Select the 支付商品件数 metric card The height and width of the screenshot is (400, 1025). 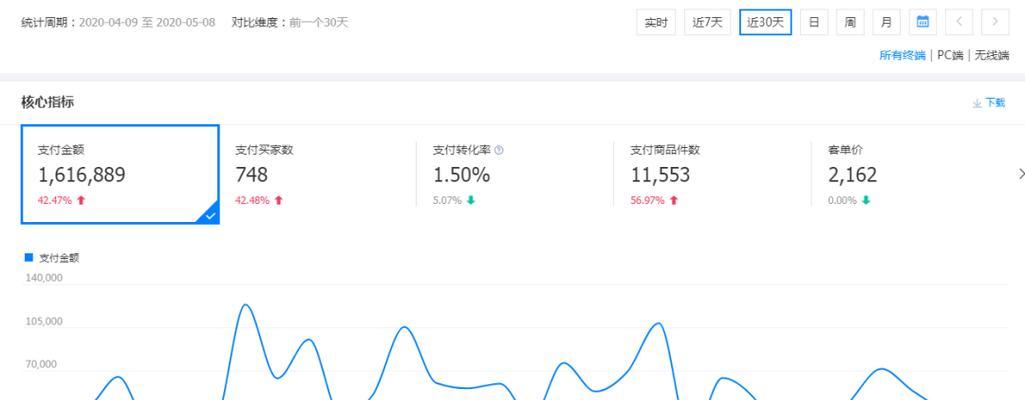click(712, 175)
